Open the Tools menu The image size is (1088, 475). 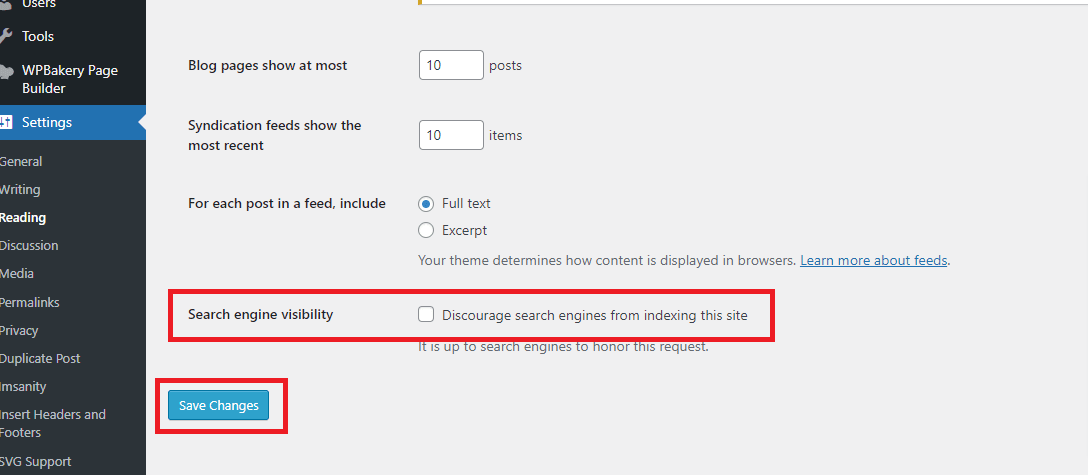(x=38, y=36)
